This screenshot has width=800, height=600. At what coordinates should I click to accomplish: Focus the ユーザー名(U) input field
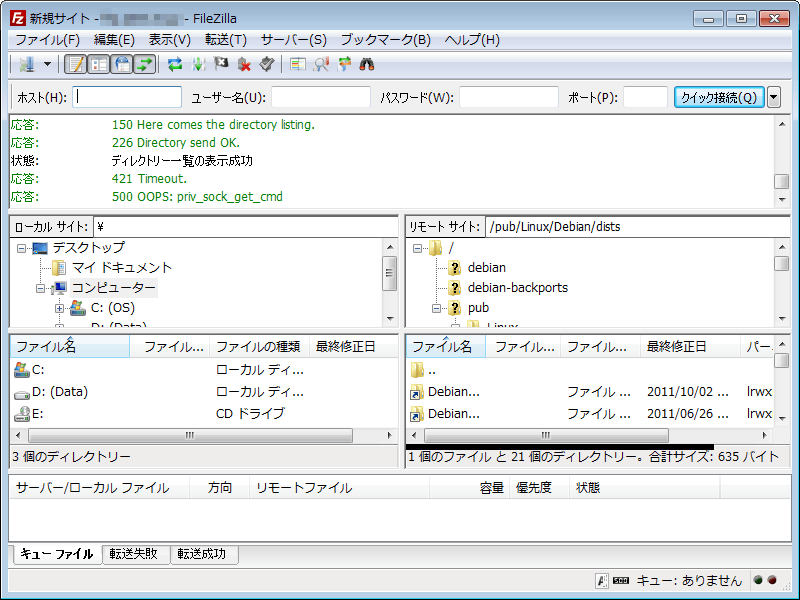tap(321, 97)
